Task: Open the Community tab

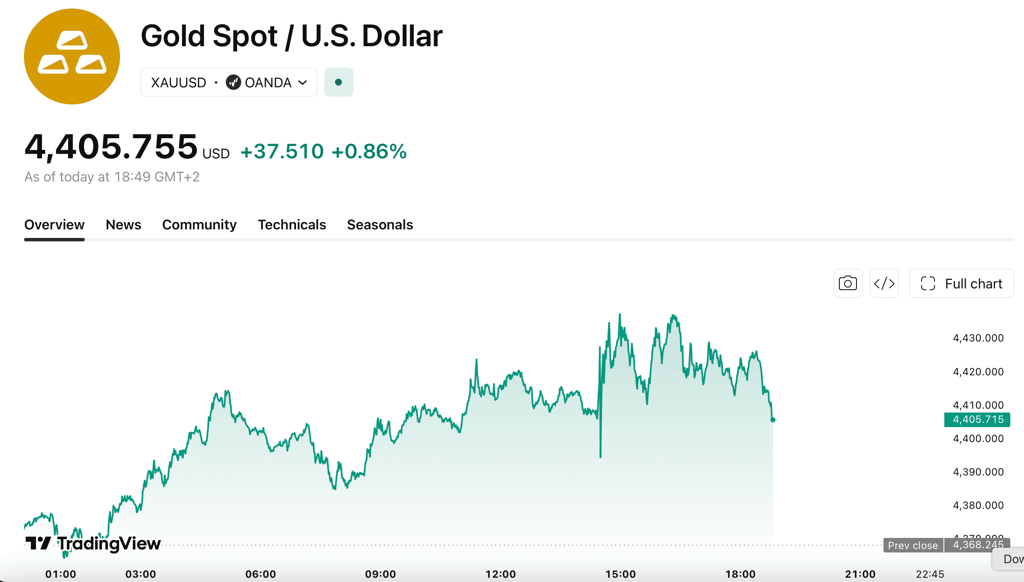Action: (199, 225)
